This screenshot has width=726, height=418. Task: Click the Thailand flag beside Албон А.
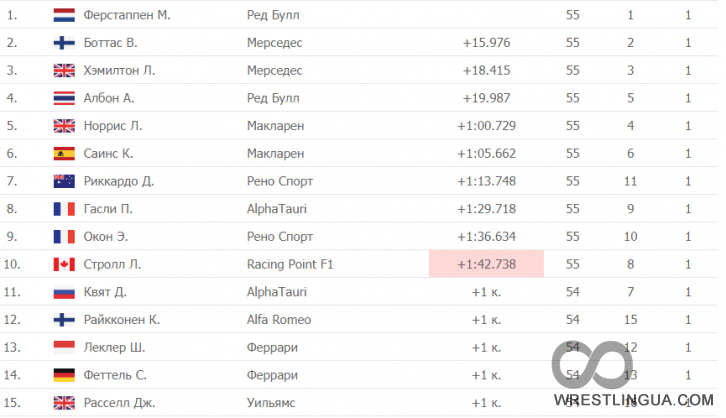[64, 98]
